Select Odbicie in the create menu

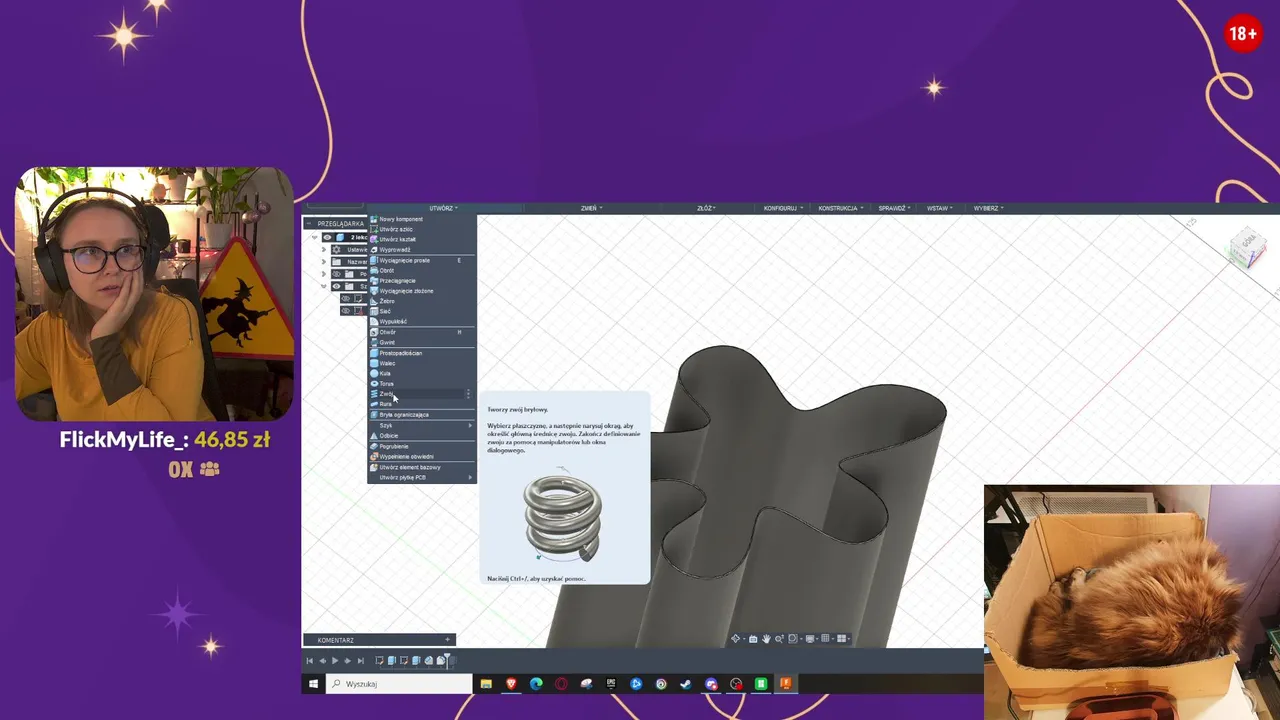[422, 435]
